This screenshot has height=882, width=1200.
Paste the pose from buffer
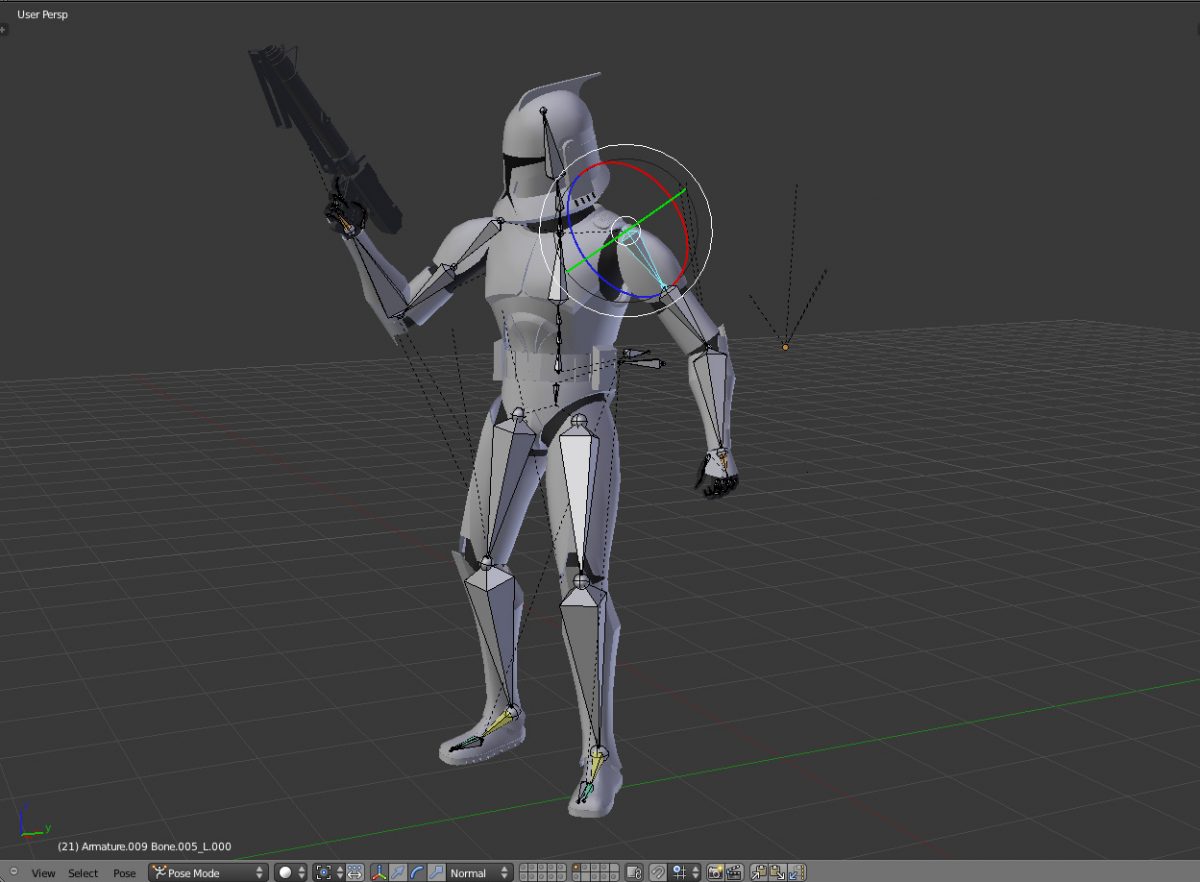[x=778, y=873]
